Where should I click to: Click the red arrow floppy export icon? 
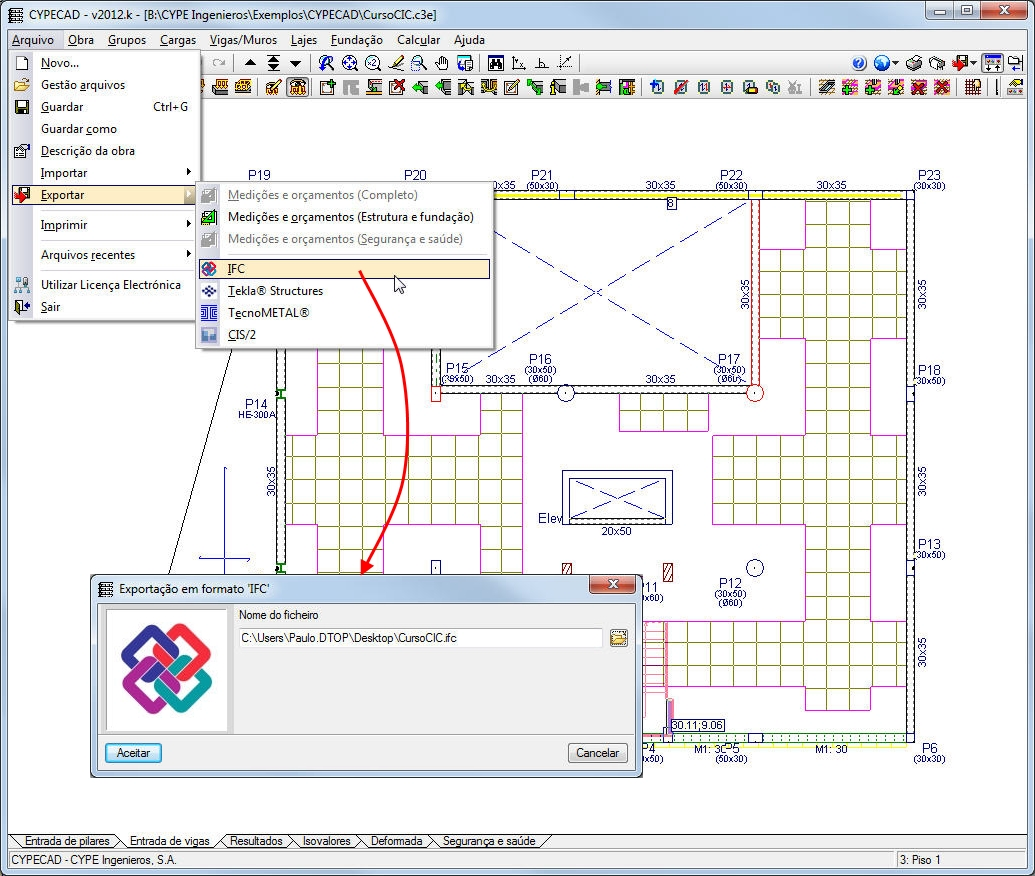coord(960,63)
